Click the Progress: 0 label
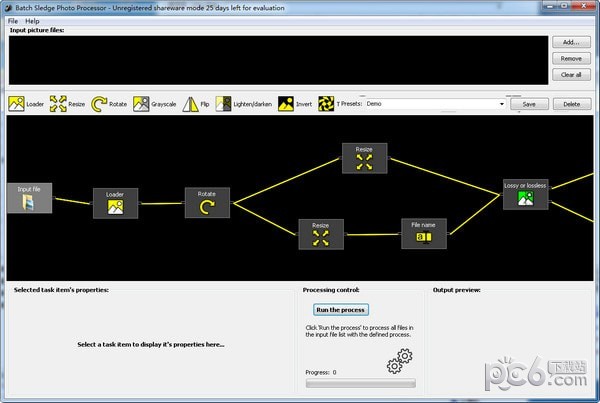Image resolution: width=600 pixels, height=403 pixels. [x=321, y=372]
